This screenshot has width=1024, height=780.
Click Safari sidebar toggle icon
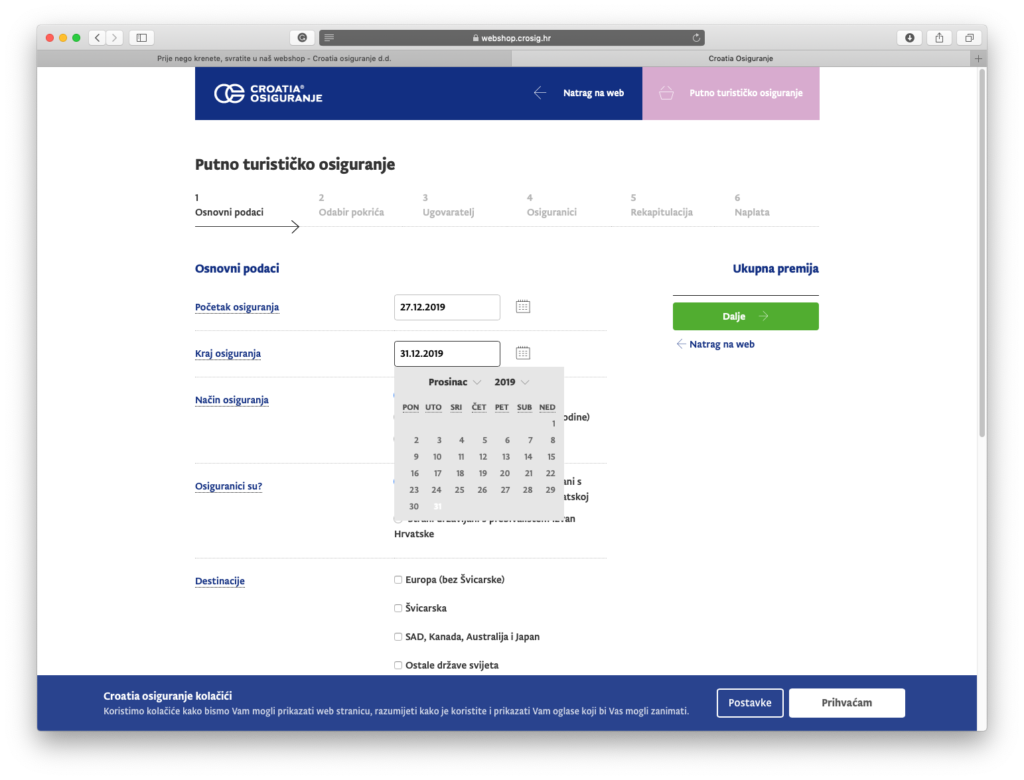141,38
